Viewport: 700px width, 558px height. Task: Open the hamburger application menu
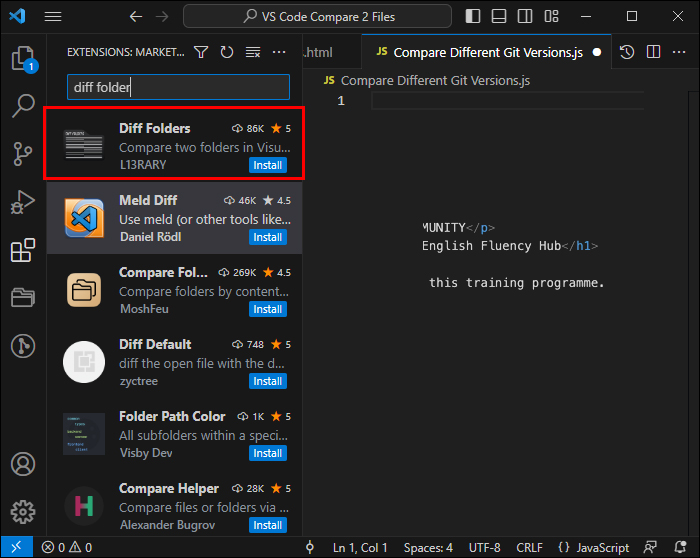[x=53, y=17]
